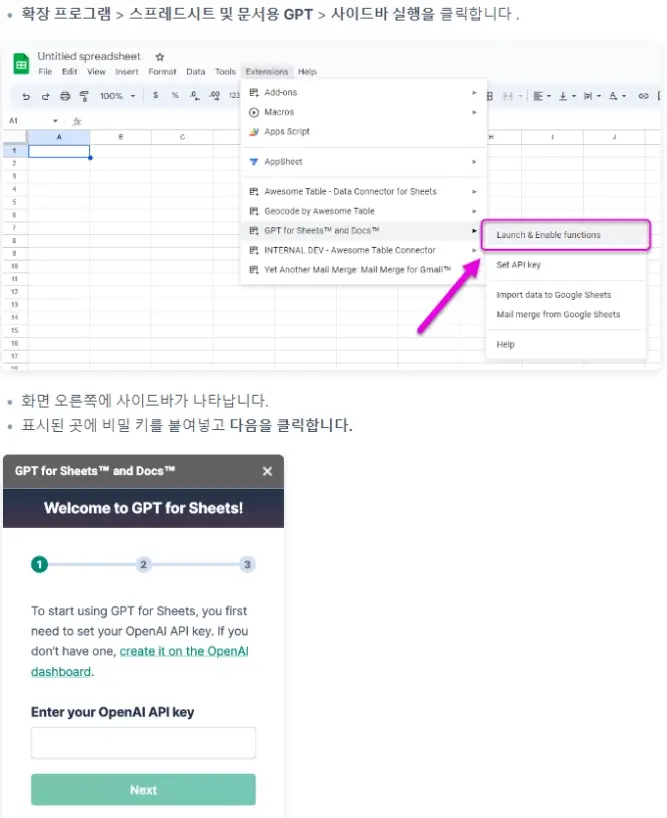Click the Macros play icon
This screenshot has height=818, width=667.
(x=254, y=112)
